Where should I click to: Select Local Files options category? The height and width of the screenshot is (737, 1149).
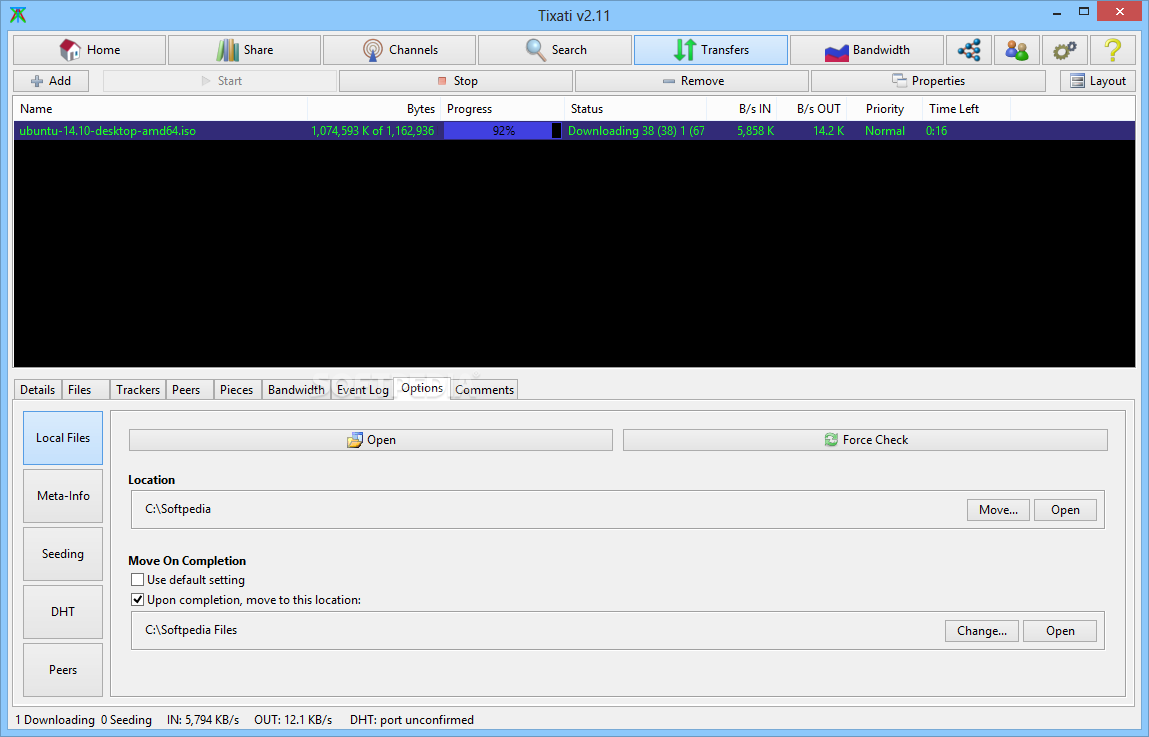pos(63,437)
